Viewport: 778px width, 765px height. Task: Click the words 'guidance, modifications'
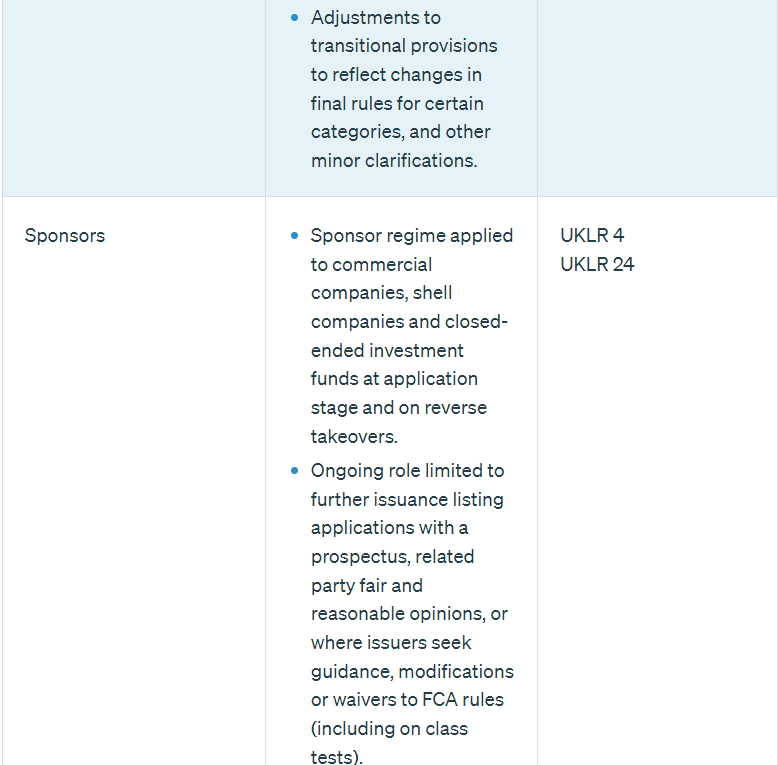click(x=412, y=672)
